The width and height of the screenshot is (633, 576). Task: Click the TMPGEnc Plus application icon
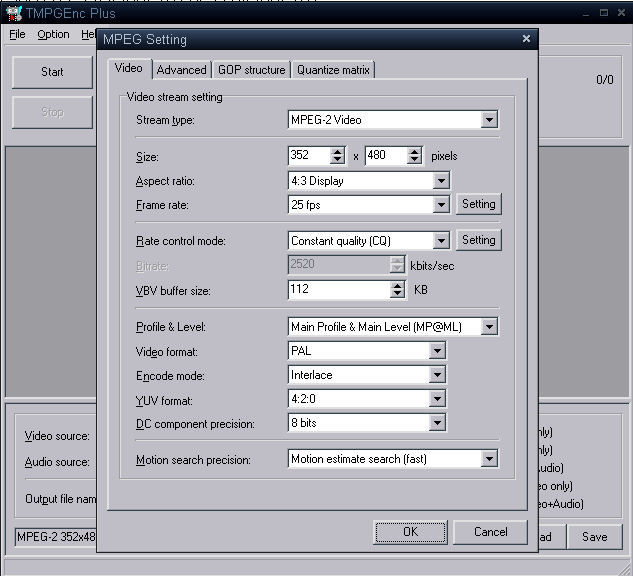14,13
